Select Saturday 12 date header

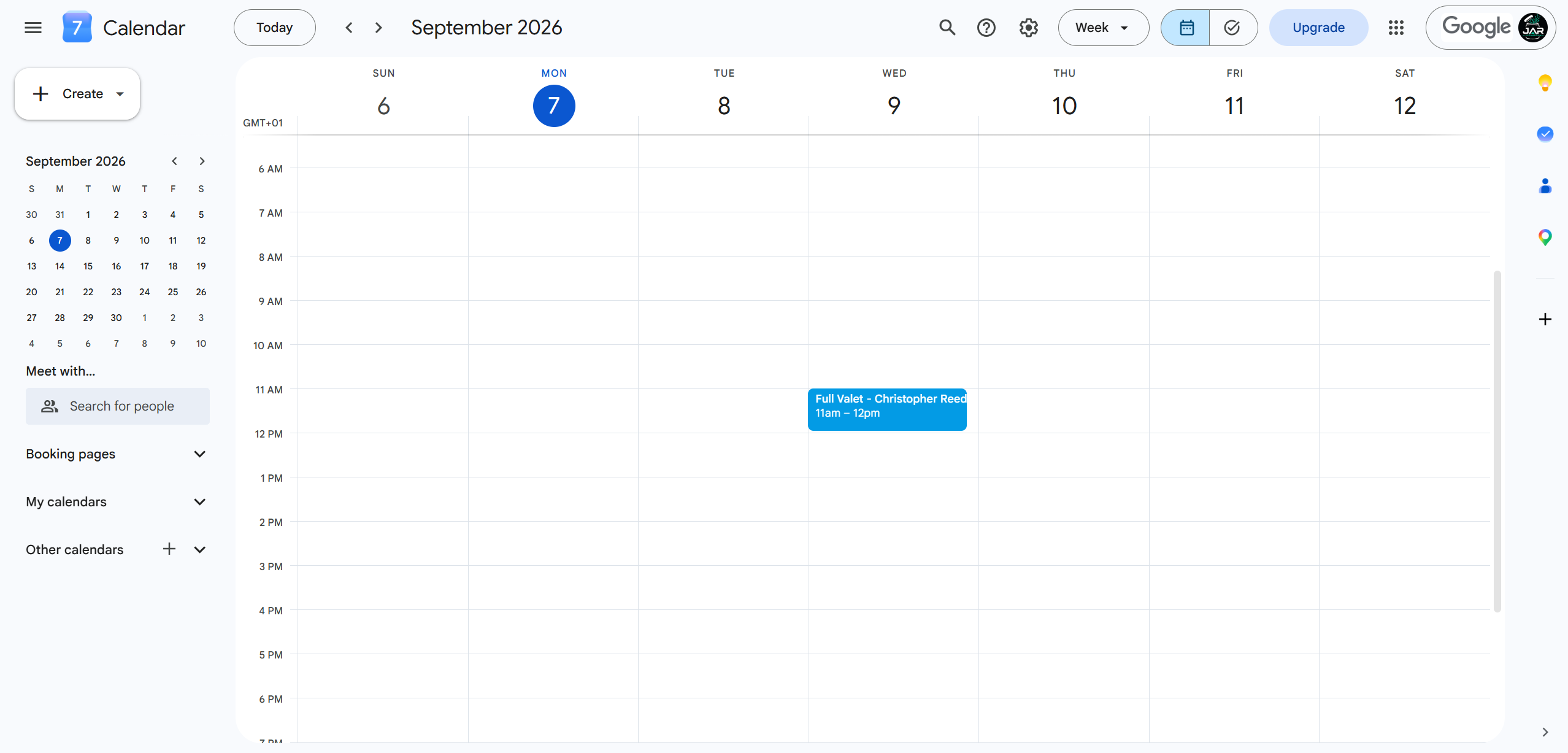pos(1405,106)
